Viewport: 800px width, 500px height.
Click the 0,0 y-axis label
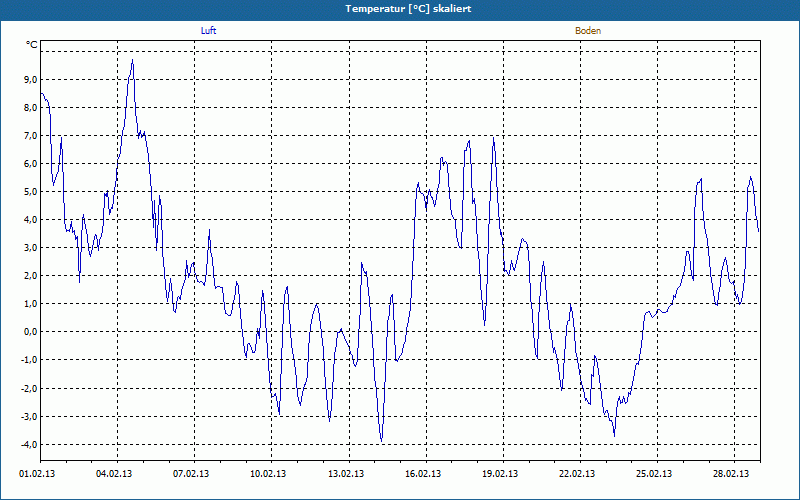tap(31, 332)
